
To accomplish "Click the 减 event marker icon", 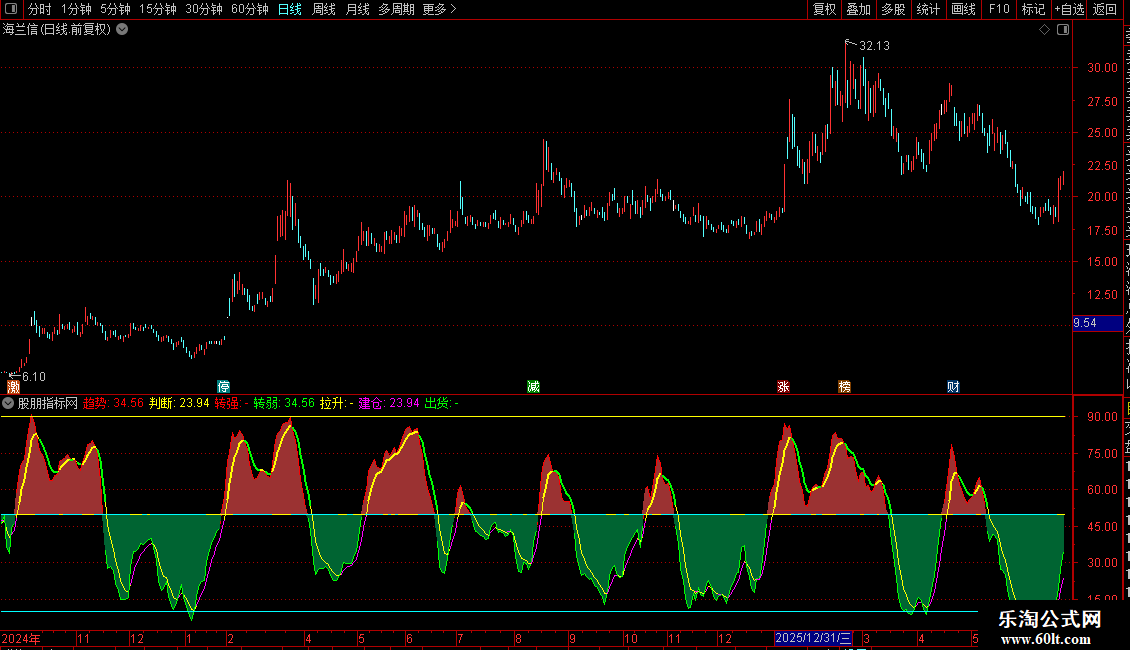I will pos(533,387).
